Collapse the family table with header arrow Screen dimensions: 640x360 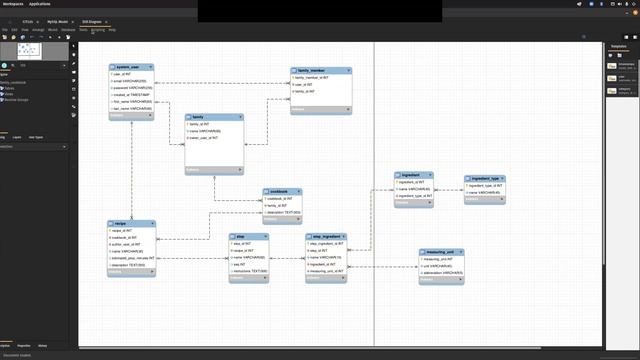coord(240,117)
